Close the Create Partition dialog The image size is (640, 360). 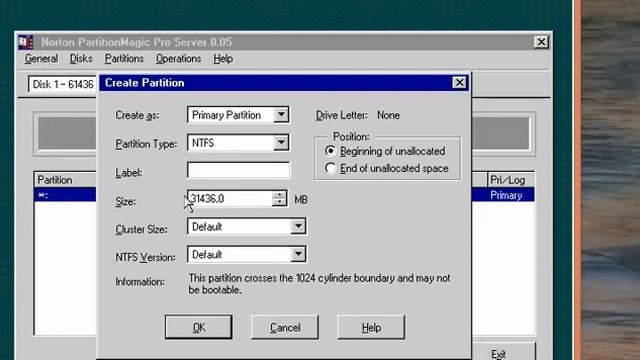pyautogui.click(x=460, y=83)
